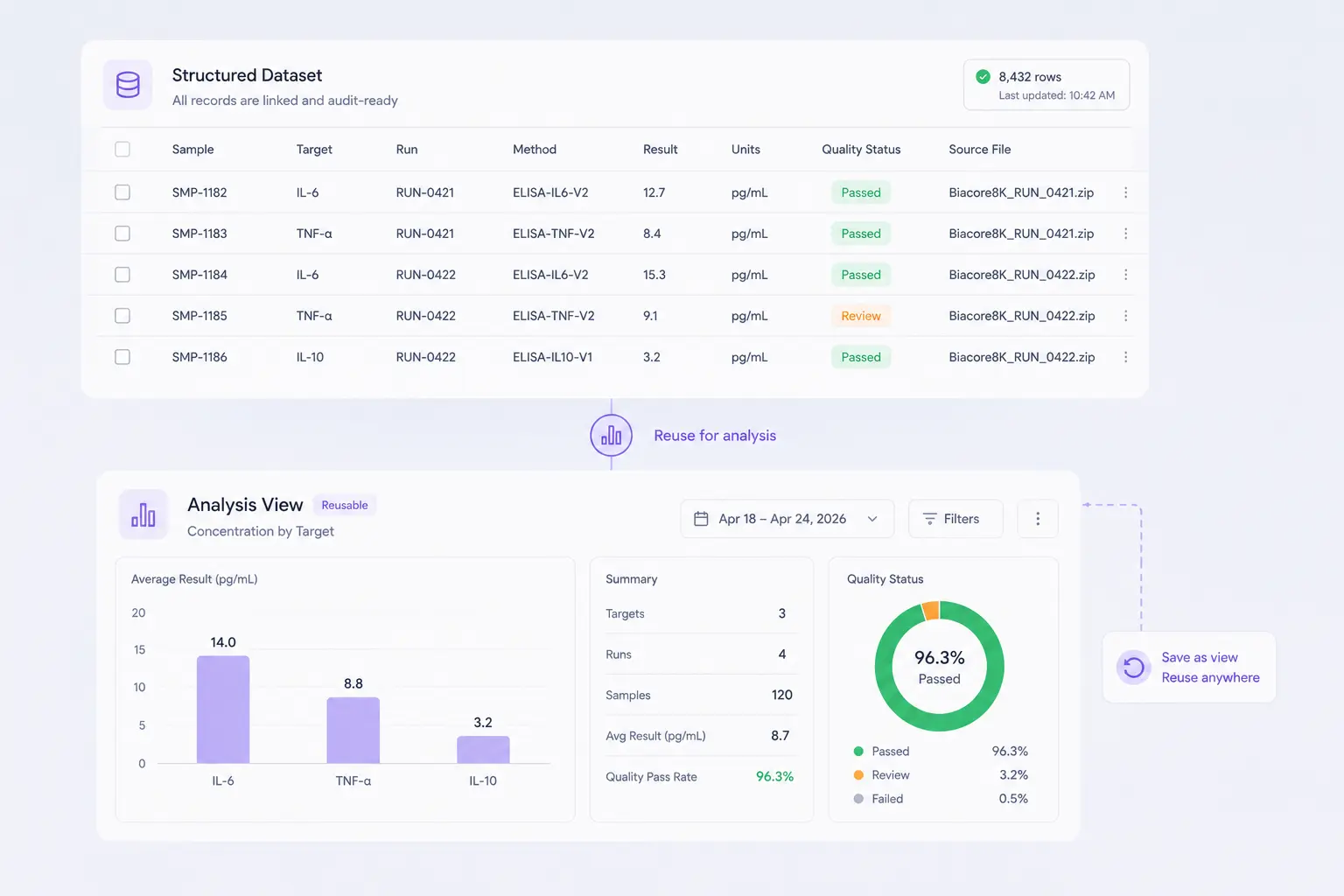Image resolution: width=1344 pixels, height=896 pixels.
Task: Open the Analysis View three-dot menu
Action: click(x=1038, y=519)
